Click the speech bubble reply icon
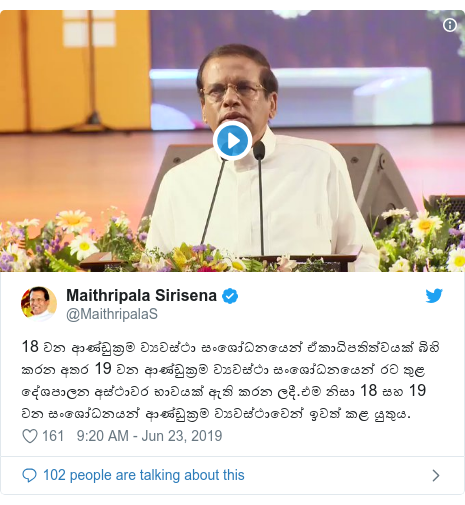The height and width of the screenshot is (505, 465). pyautogui.click(x=29, y=475)
